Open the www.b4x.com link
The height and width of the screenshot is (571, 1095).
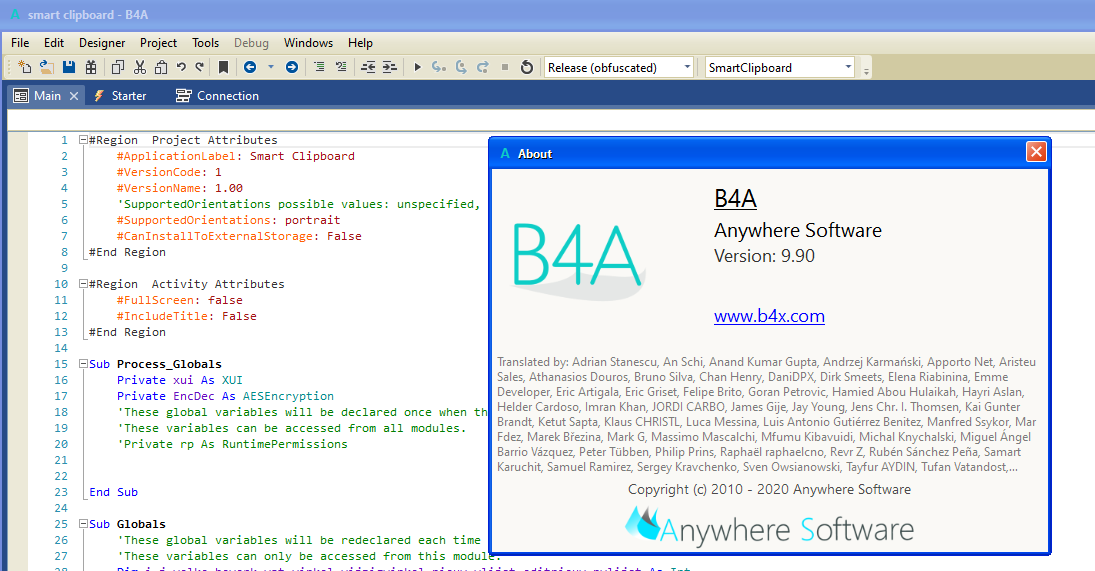[769, 316]
